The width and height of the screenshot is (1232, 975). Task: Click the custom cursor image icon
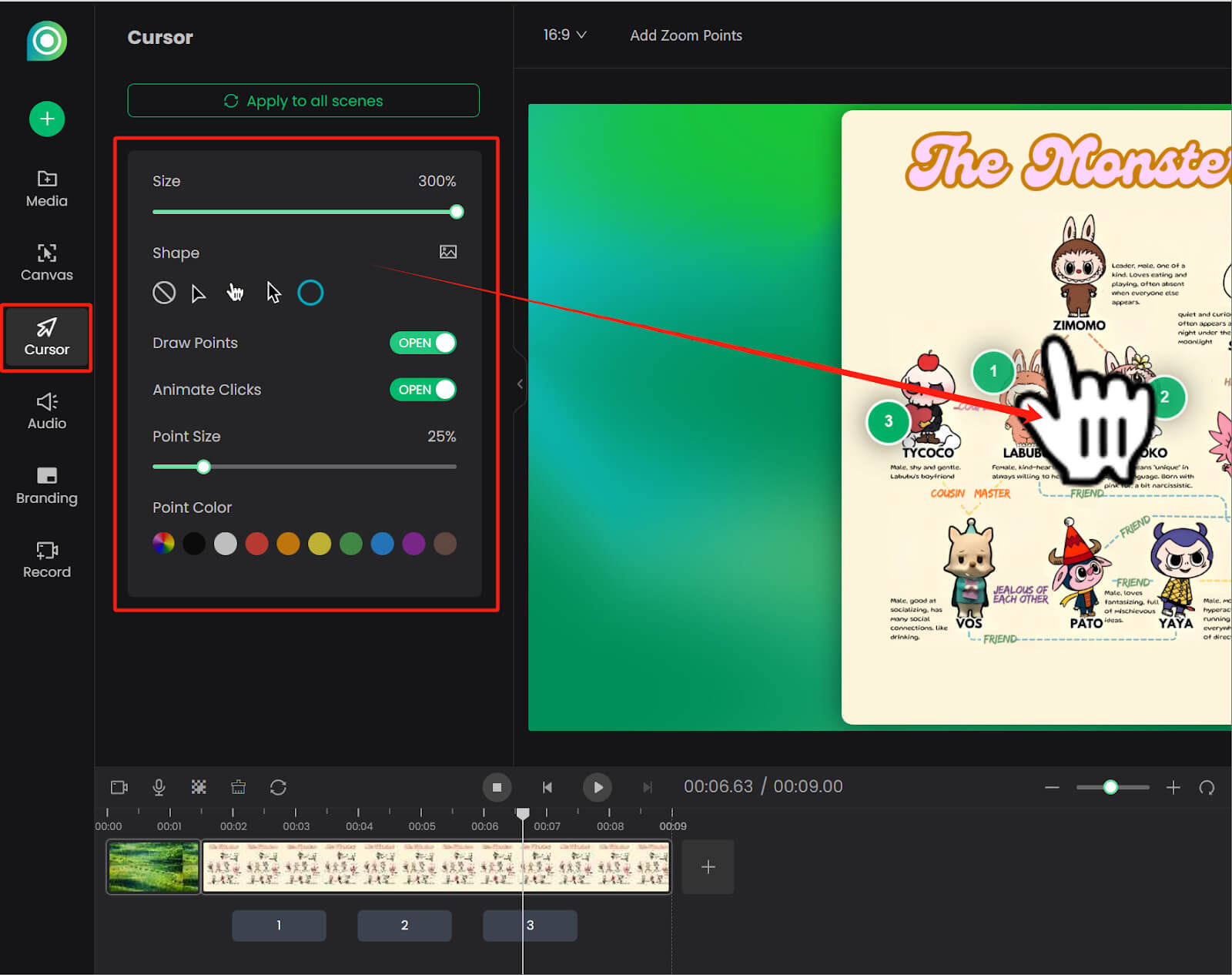click(448, 252)
